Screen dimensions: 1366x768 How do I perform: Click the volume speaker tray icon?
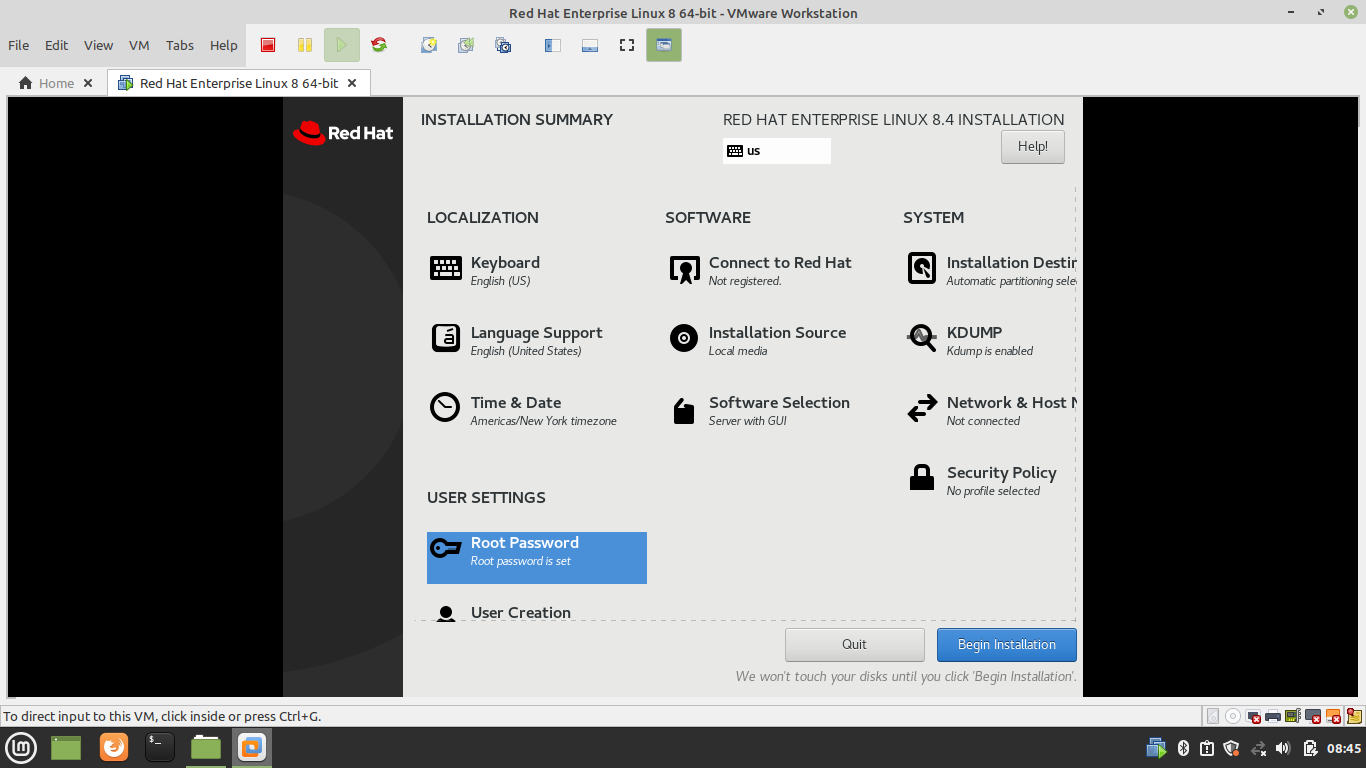[1284, 748]
